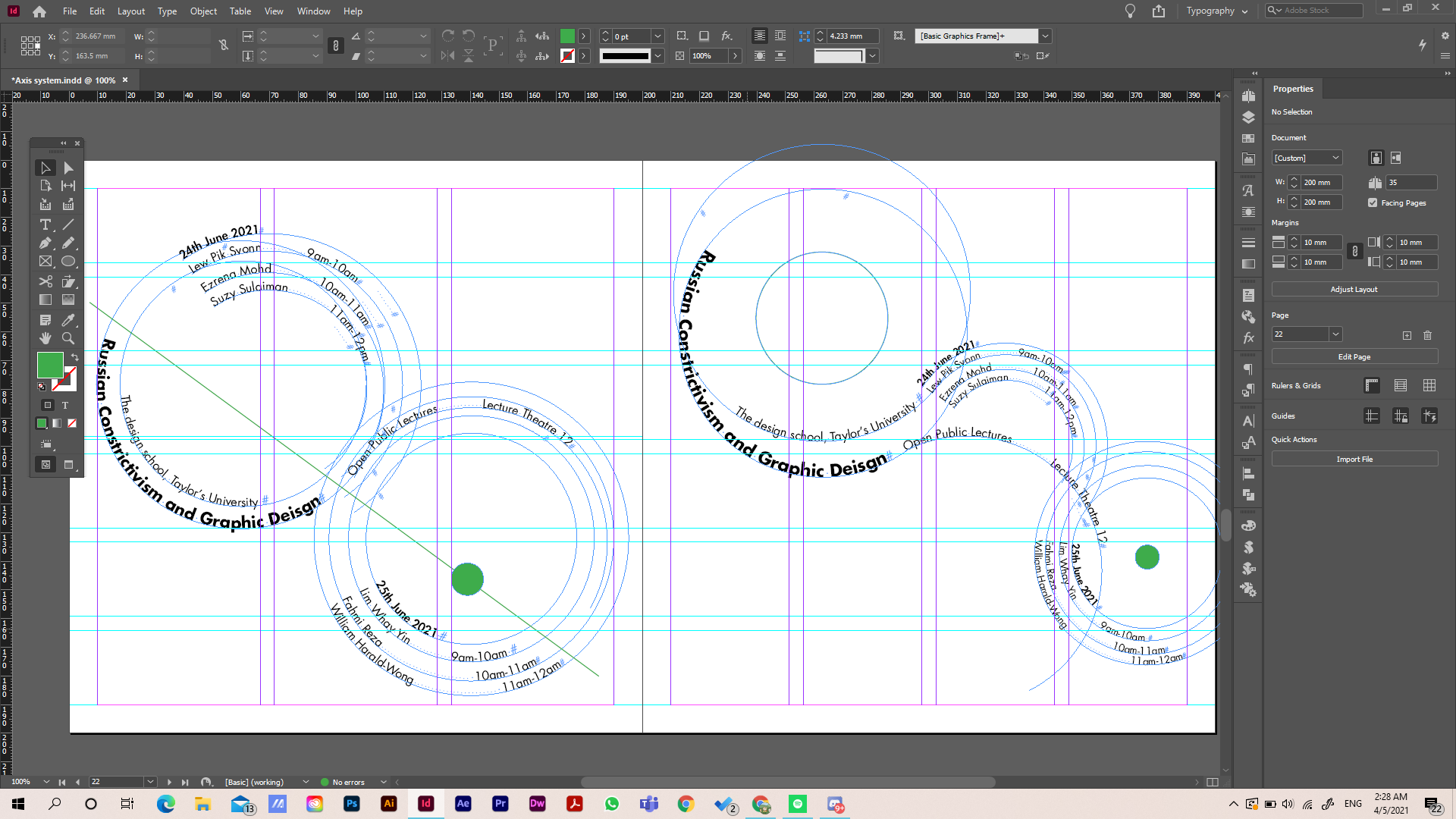This screenshot has height=819, width=1456.
Task: Open the Table menu
Action: tap(240, 11)
